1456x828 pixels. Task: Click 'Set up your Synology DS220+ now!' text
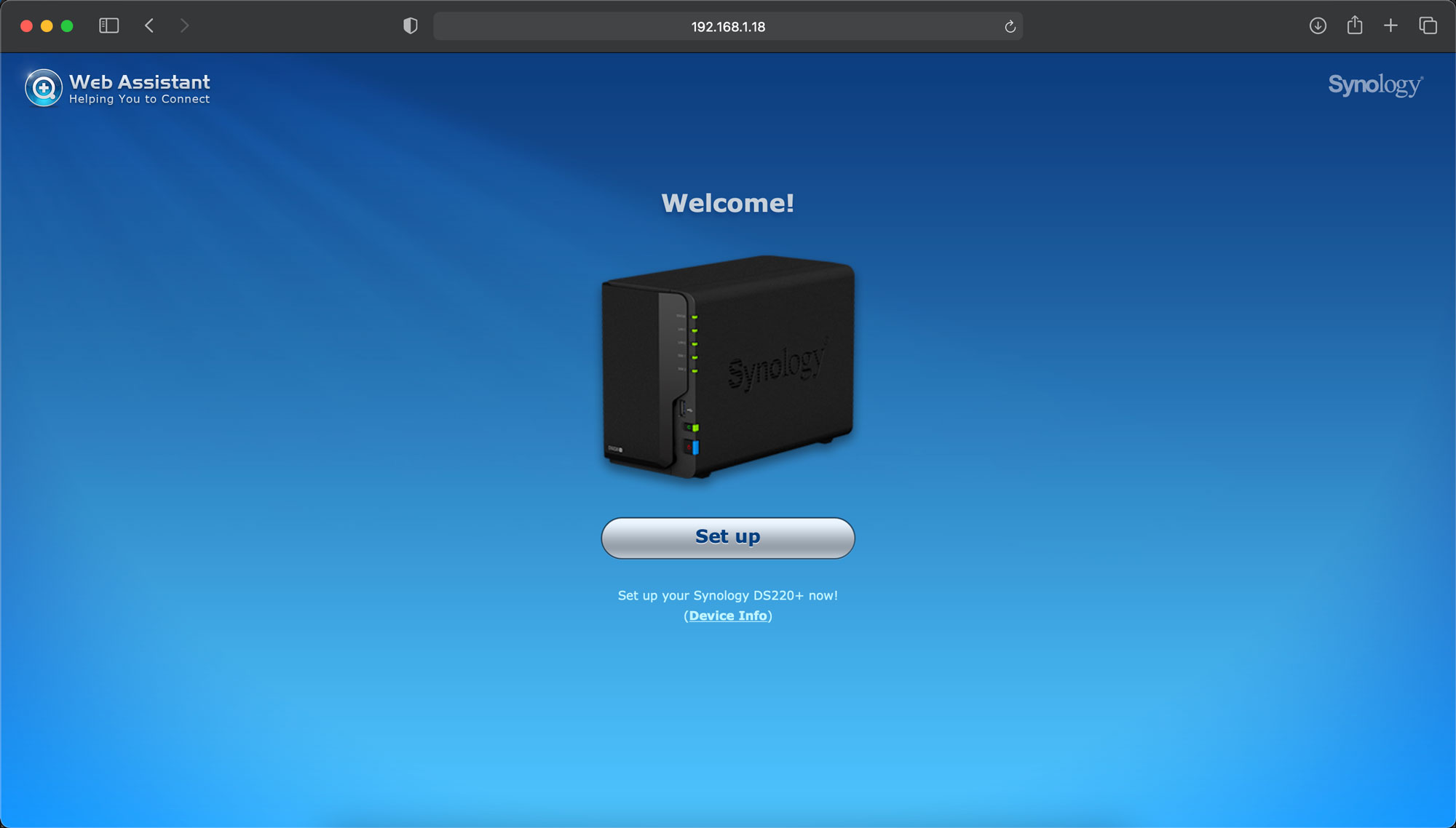click(728, 595)
